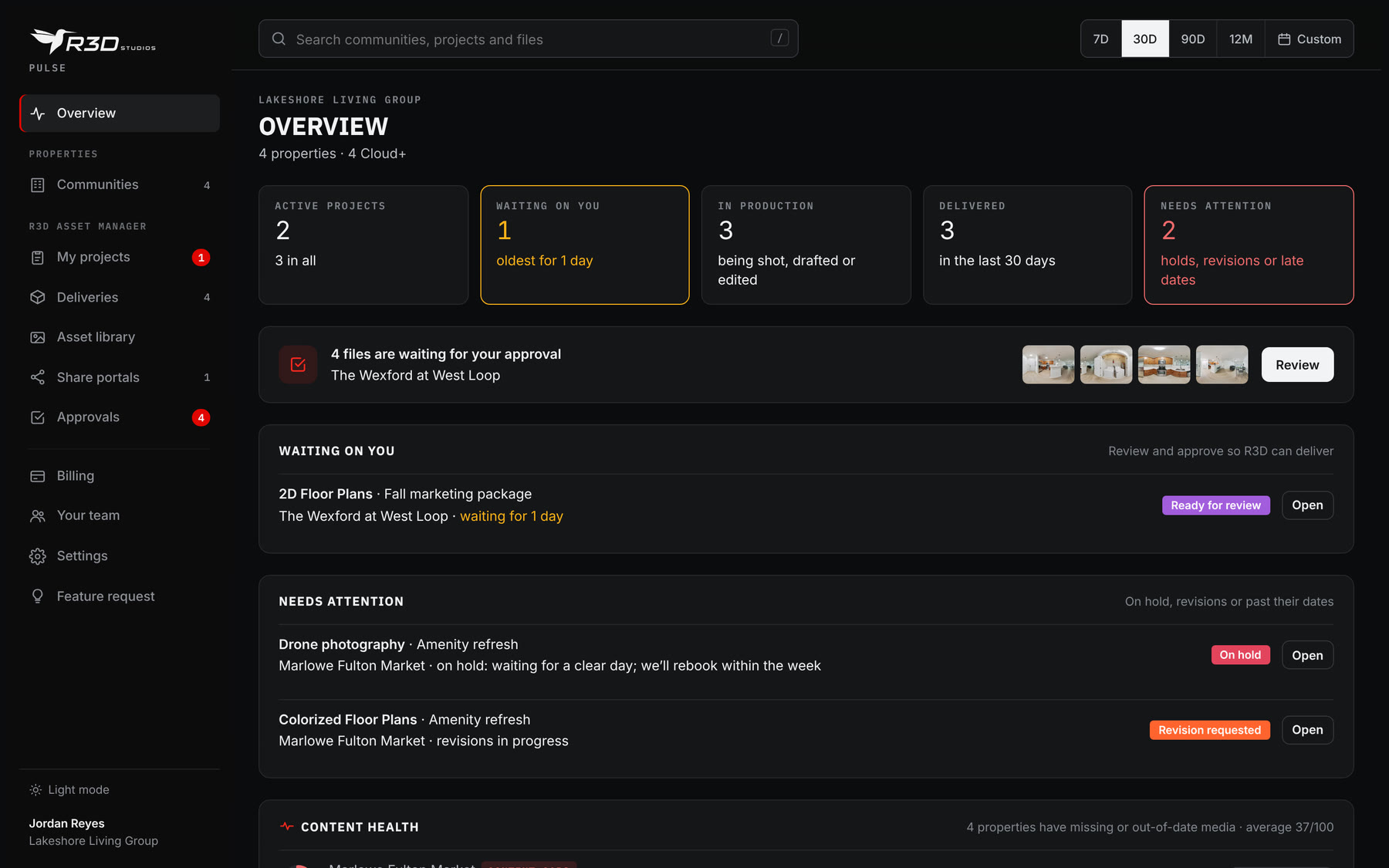Viewport: 1389px width, 868px height.
Task: Click the Approvals checkbox icon
Action: click(37, 417)
